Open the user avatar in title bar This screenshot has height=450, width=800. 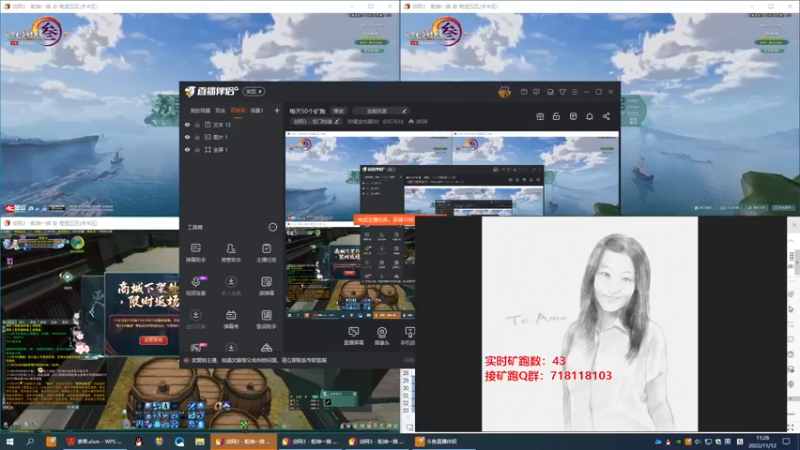tap(504, 92)
